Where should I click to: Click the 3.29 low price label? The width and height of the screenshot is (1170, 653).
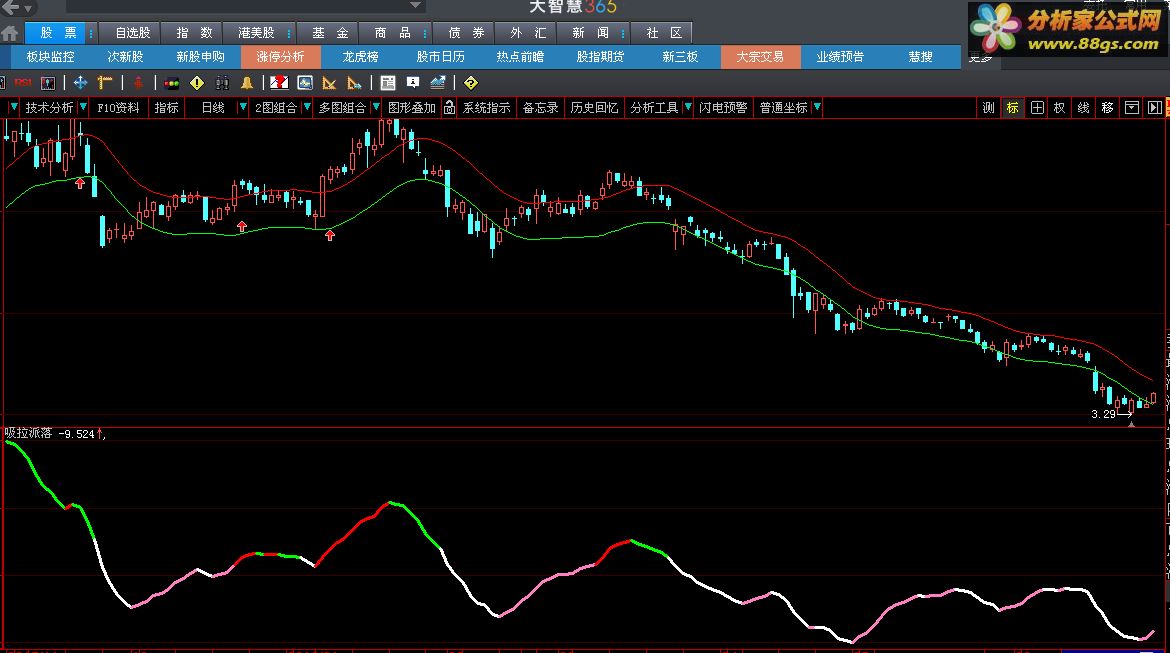coord(1103,414)
